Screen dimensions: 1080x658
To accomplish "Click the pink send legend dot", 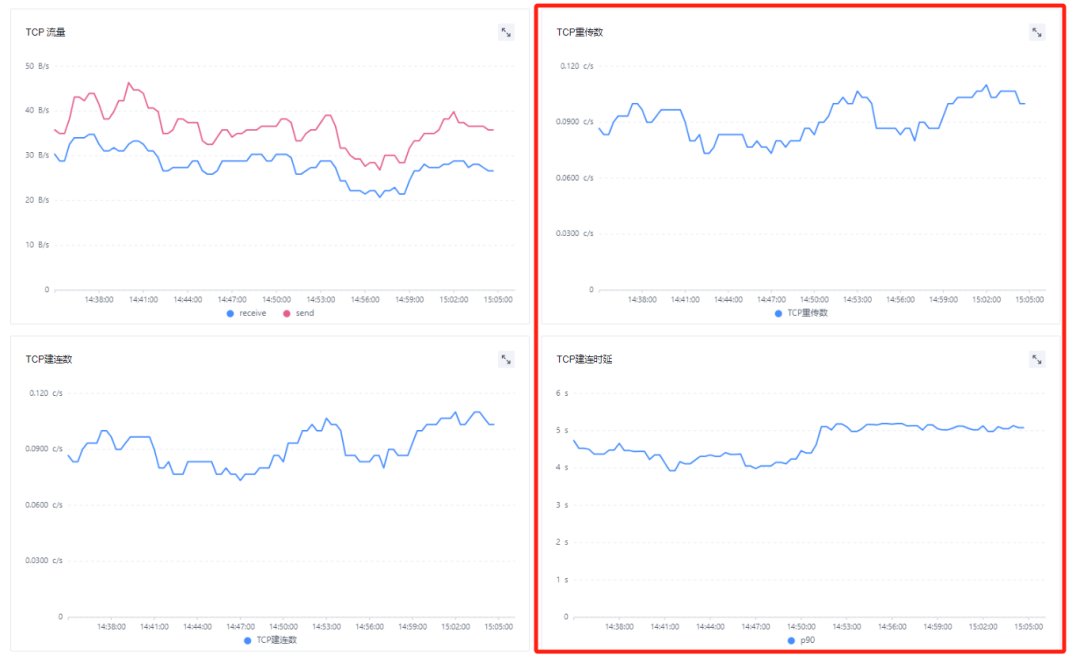I will point(286,313).
